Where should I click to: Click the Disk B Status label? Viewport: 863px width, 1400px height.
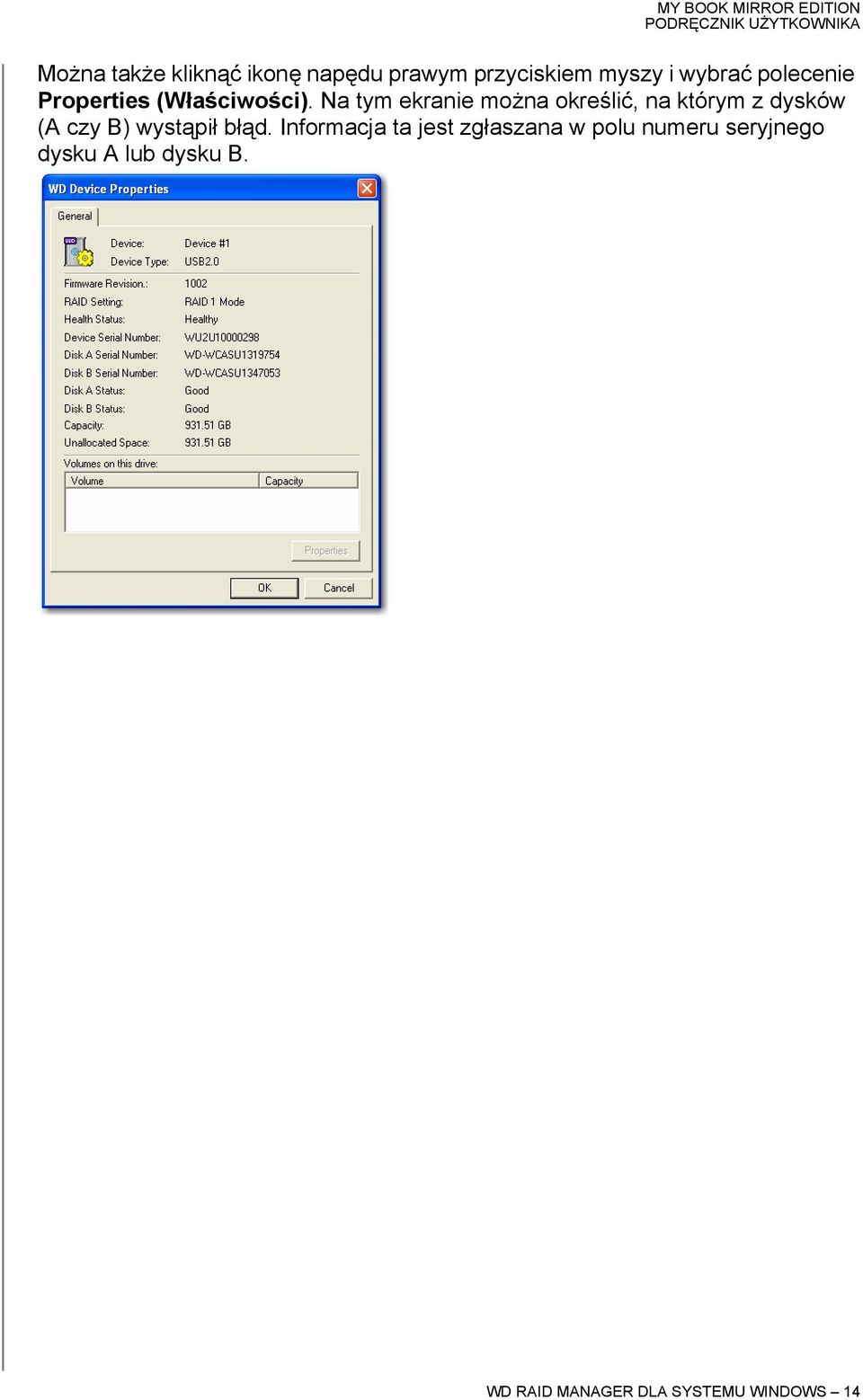click(94, 409)
